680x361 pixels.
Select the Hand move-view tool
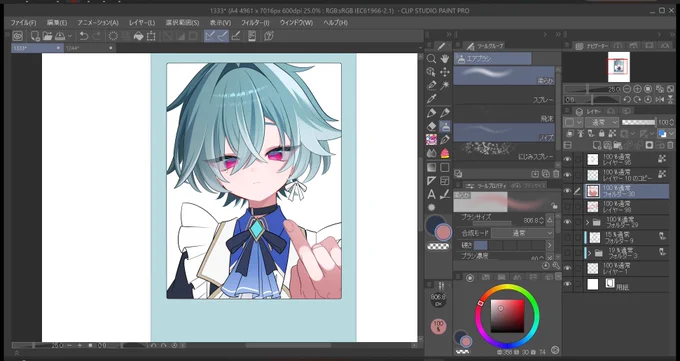tap(445, 59)
